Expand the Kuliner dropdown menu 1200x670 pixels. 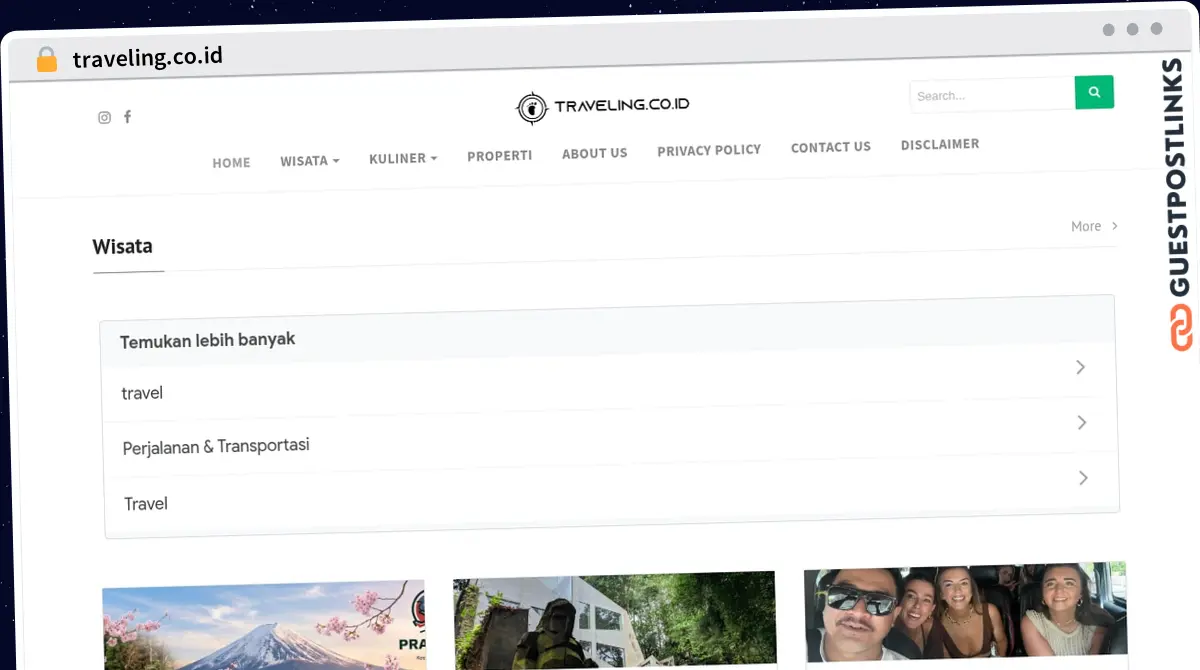[x=403, y=158]
